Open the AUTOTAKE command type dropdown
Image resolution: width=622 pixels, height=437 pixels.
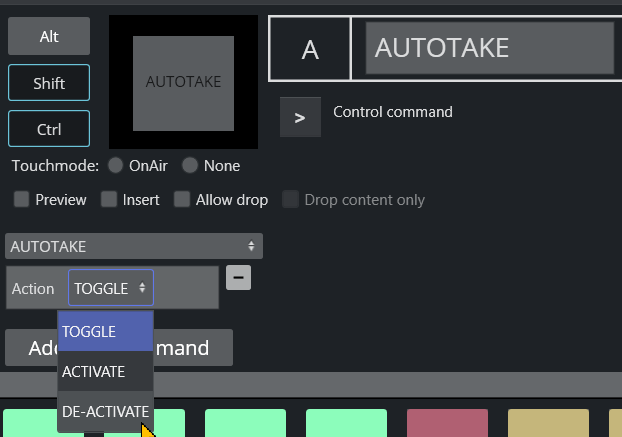tap(133, 246)
